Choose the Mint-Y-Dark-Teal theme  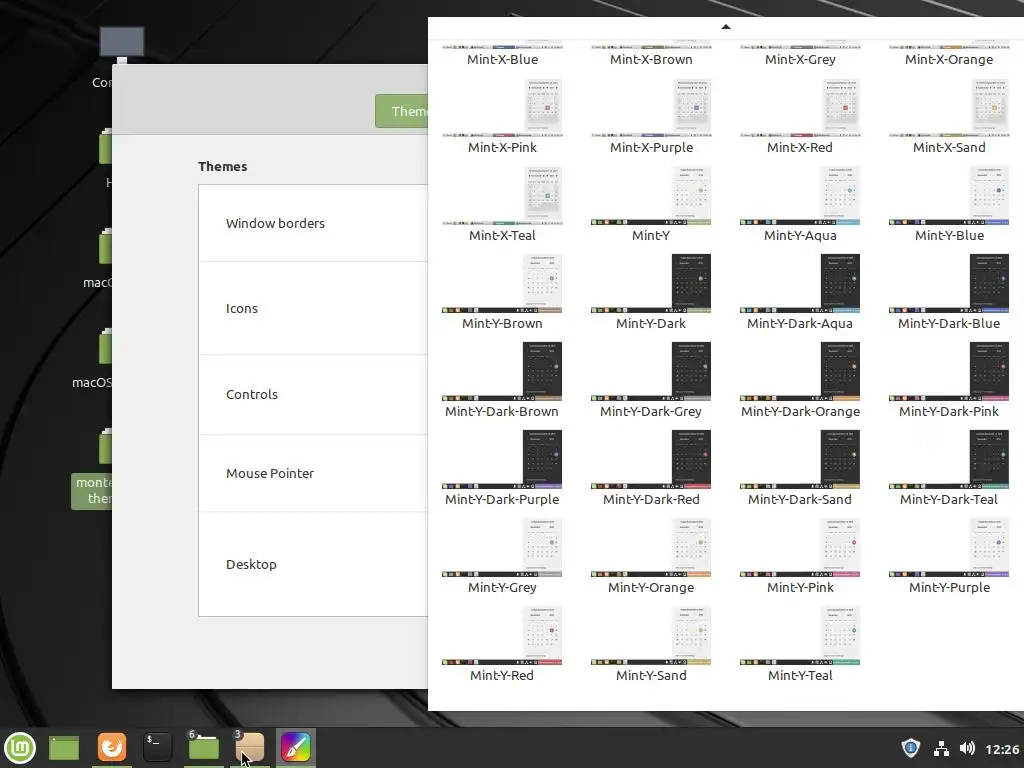coord(949,469)
